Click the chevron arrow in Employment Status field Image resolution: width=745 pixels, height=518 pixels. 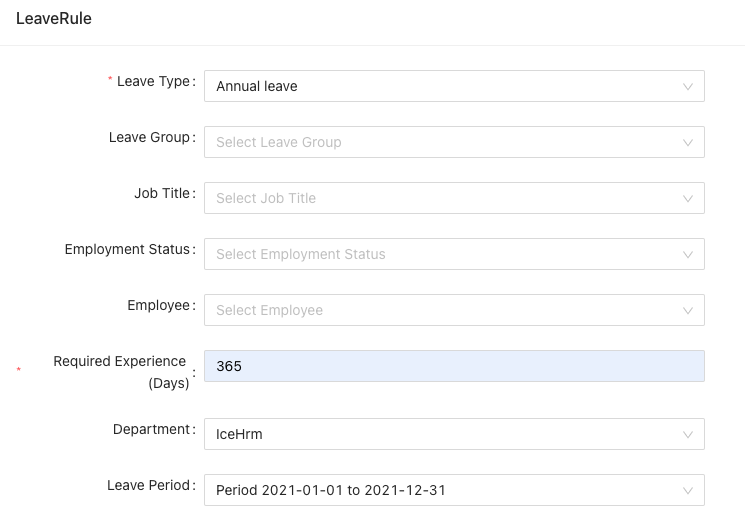pyautogui.click(x=688, y=255)
